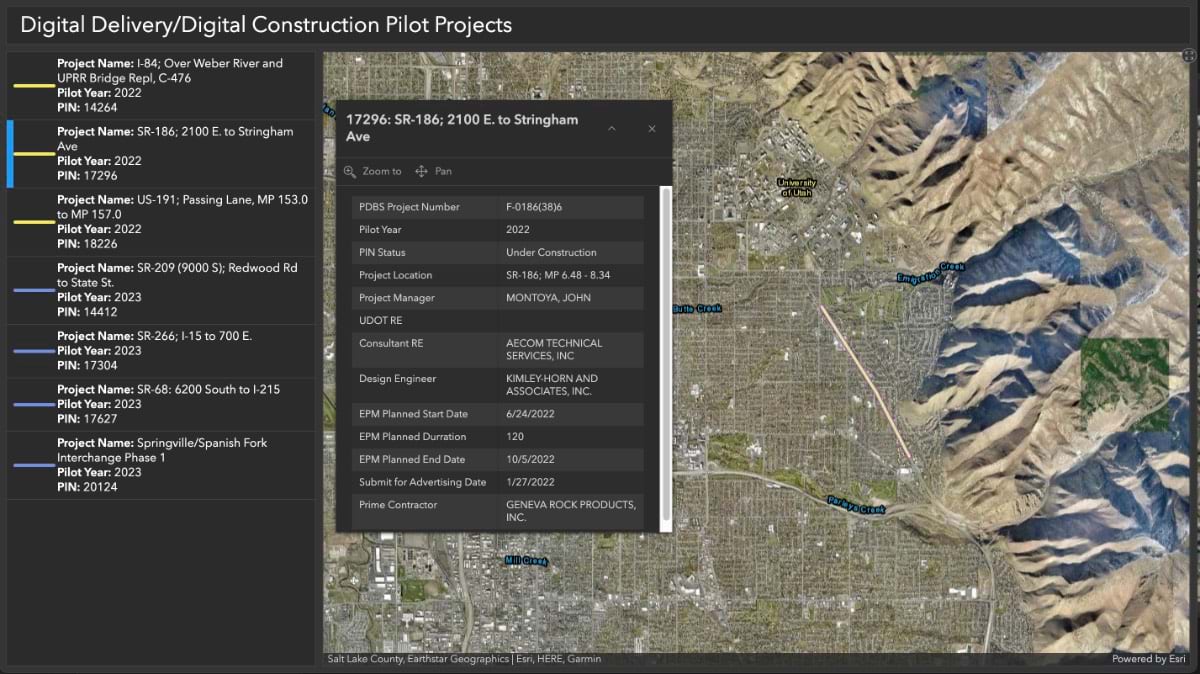Click the dashboard title 'Digital Delivery/Digital Construction Pilot Projects'
The image size is (1200, 674).
266,25
